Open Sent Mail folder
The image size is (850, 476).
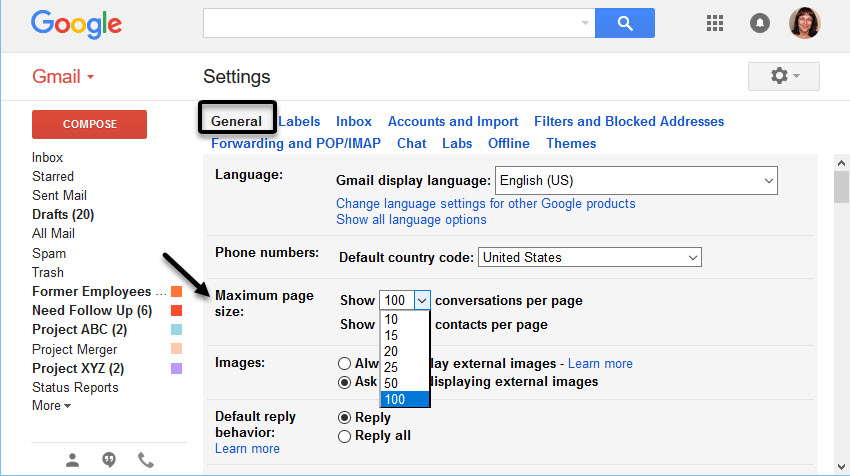(x=59, y=195)
